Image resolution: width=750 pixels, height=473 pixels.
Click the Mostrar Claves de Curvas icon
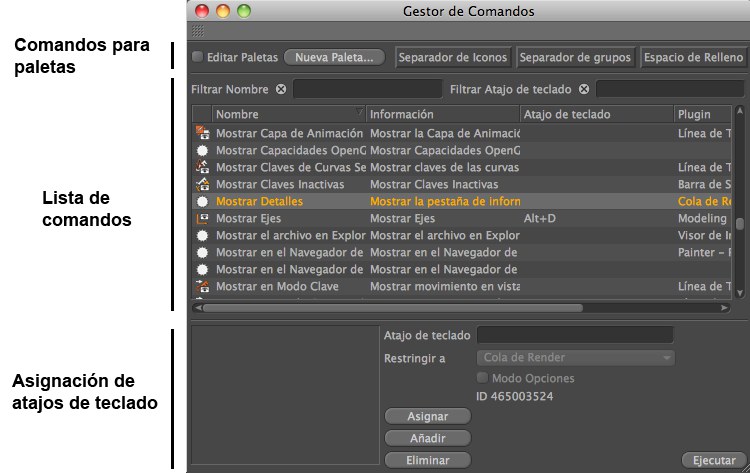(202, 167)
